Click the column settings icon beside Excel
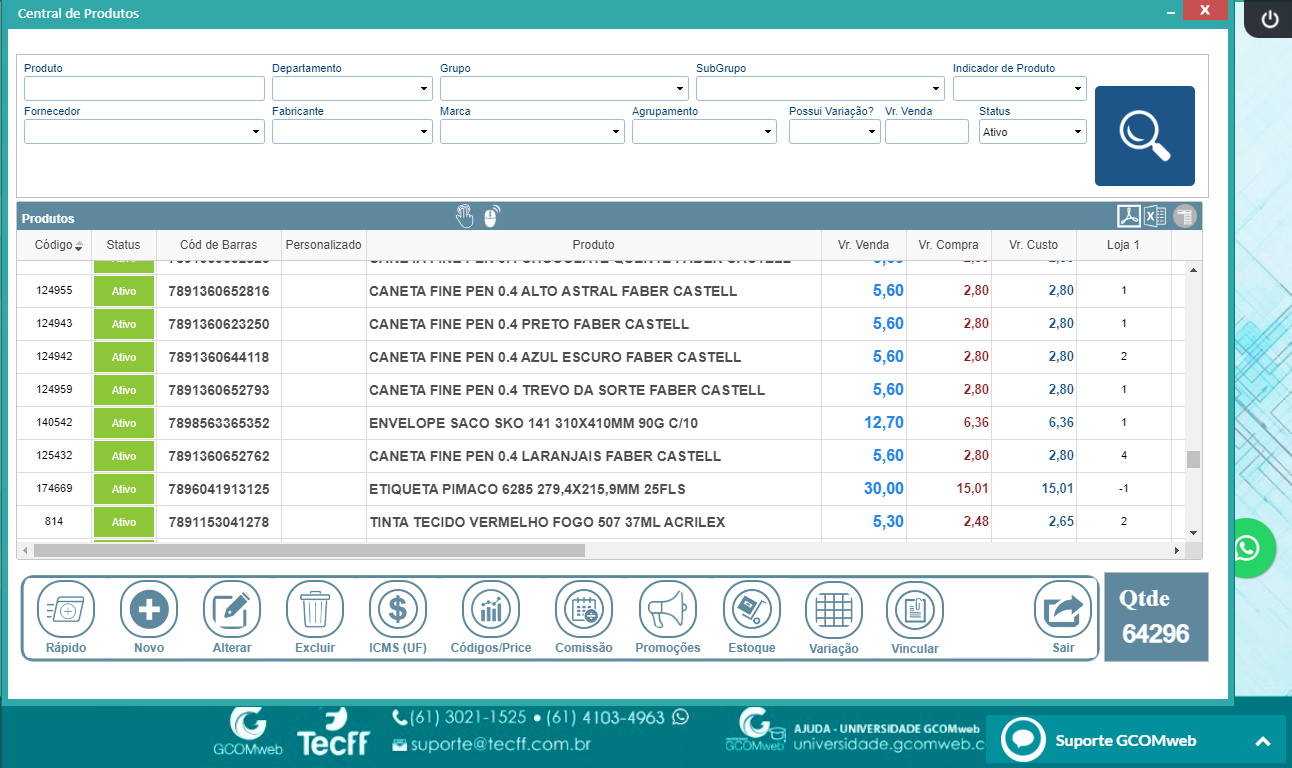Screen dimensions: 1292x768 (1185, 216)
